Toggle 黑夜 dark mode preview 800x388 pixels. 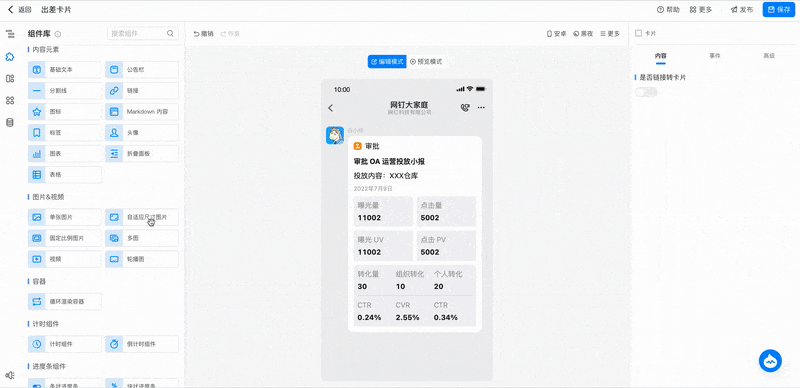coord(583,34)
